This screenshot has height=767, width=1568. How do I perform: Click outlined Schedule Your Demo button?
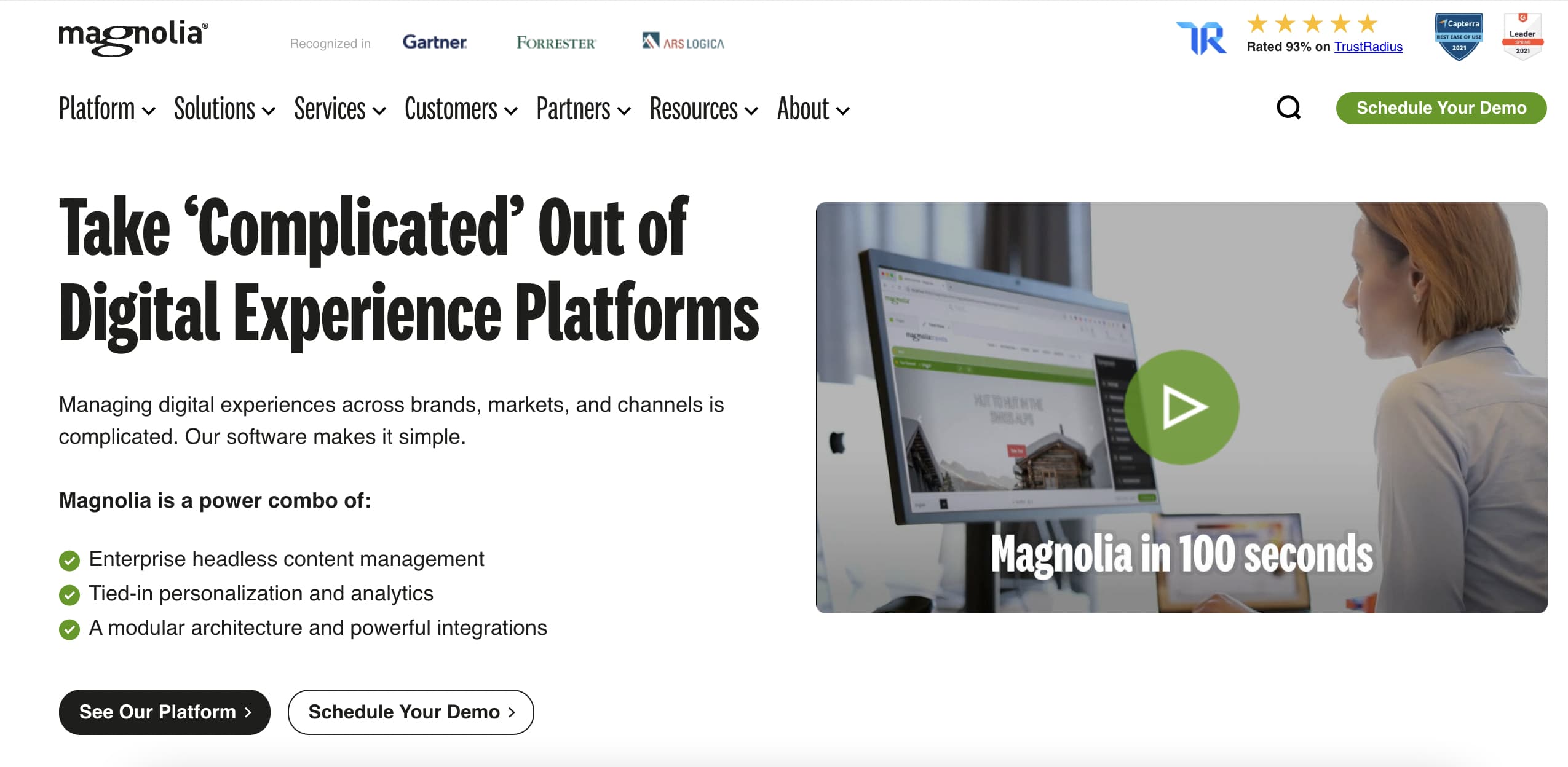point(411,712)
